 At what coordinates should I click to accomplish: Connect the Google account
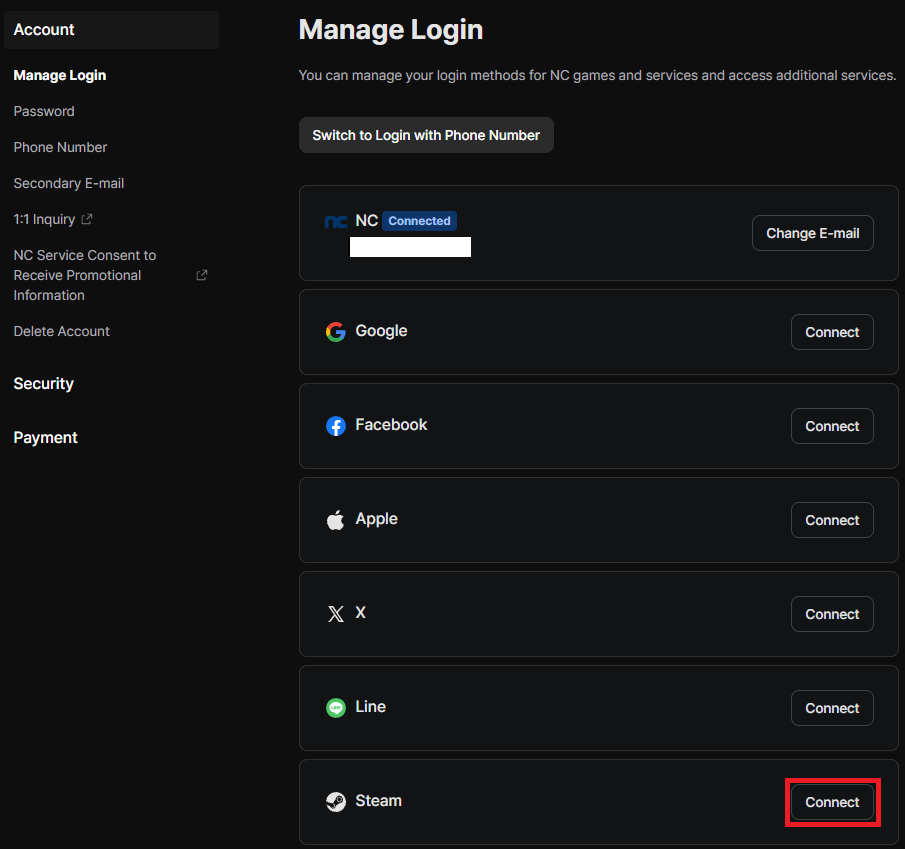click(832, 332)
